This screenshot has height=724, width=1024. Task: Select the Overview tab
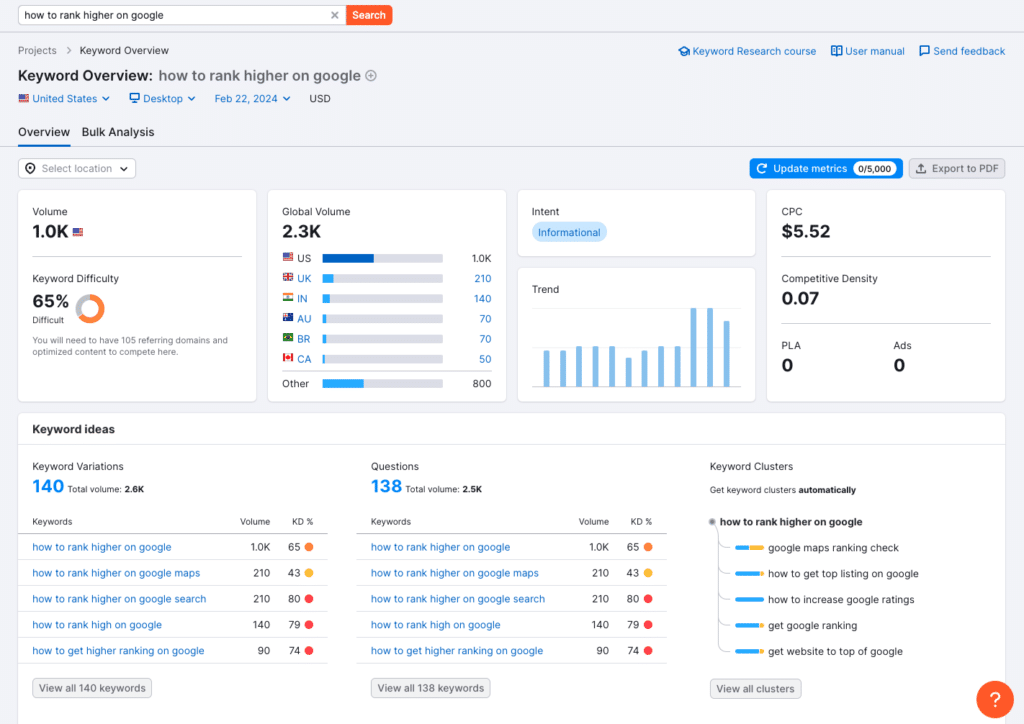click(x=44, y=132)
